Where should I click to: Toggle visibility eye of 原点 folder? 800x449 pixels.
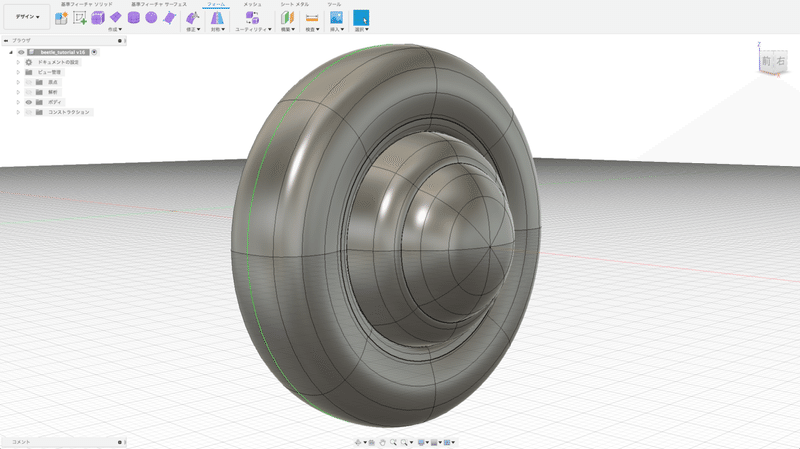(x=29, y=82)
